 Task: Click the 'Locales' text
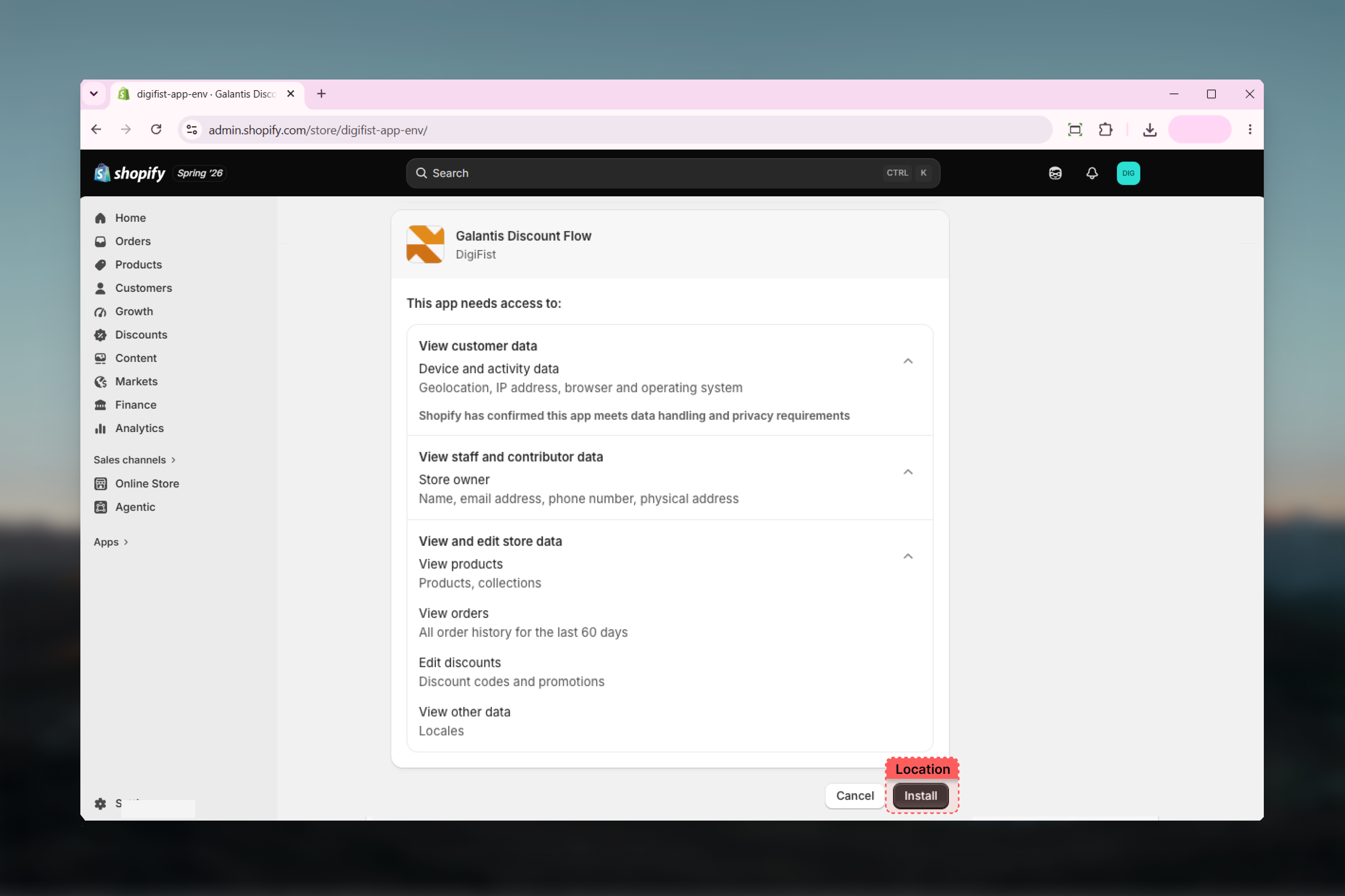[x=441, y=731]
